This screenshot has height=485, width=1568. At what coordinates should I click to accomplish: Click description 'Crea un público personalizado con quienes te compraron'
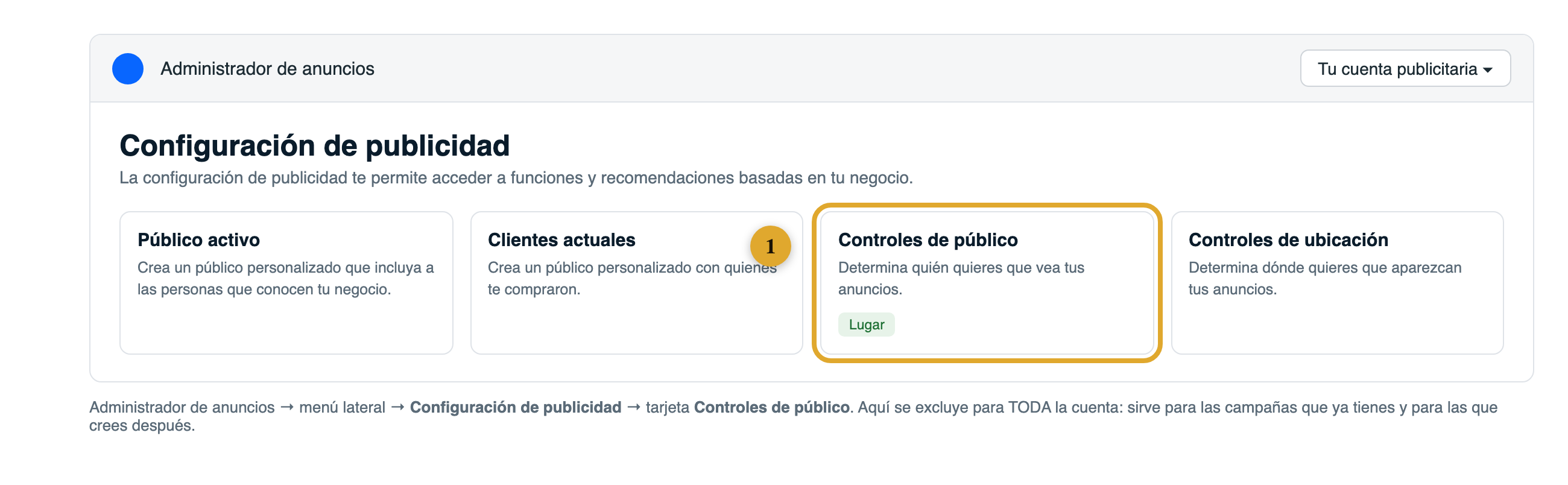pyautogui.click(x=632, y=278)
